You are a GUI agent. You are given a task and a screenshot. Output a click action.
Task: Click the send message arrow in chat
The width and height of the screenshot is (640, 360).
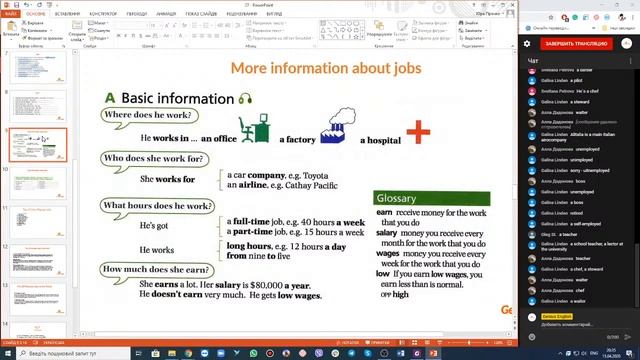click(x=628, y=337)
